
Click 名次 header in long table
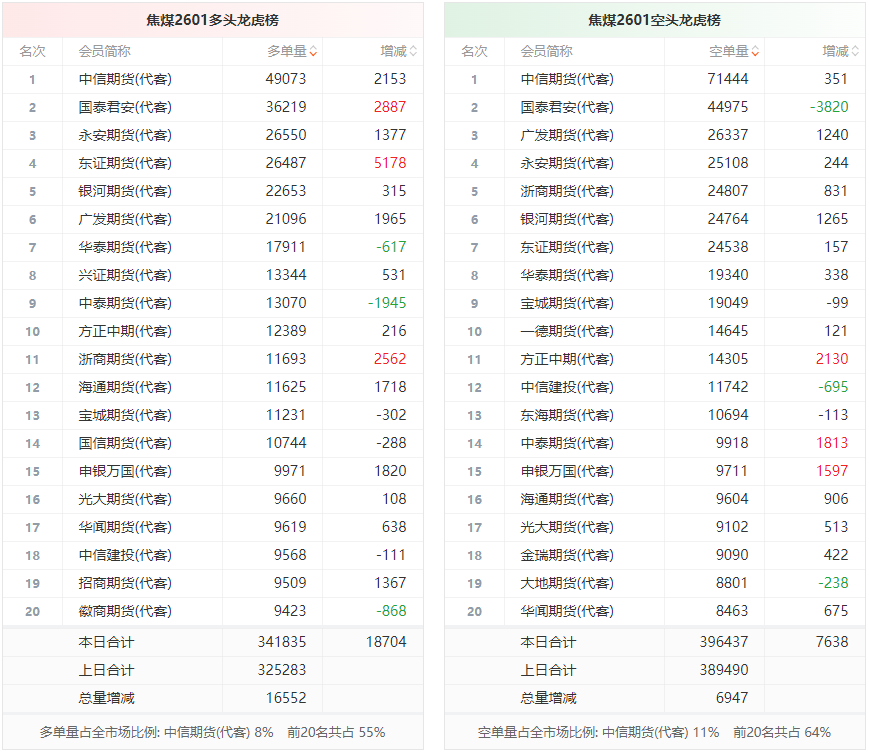coord(32,52)
